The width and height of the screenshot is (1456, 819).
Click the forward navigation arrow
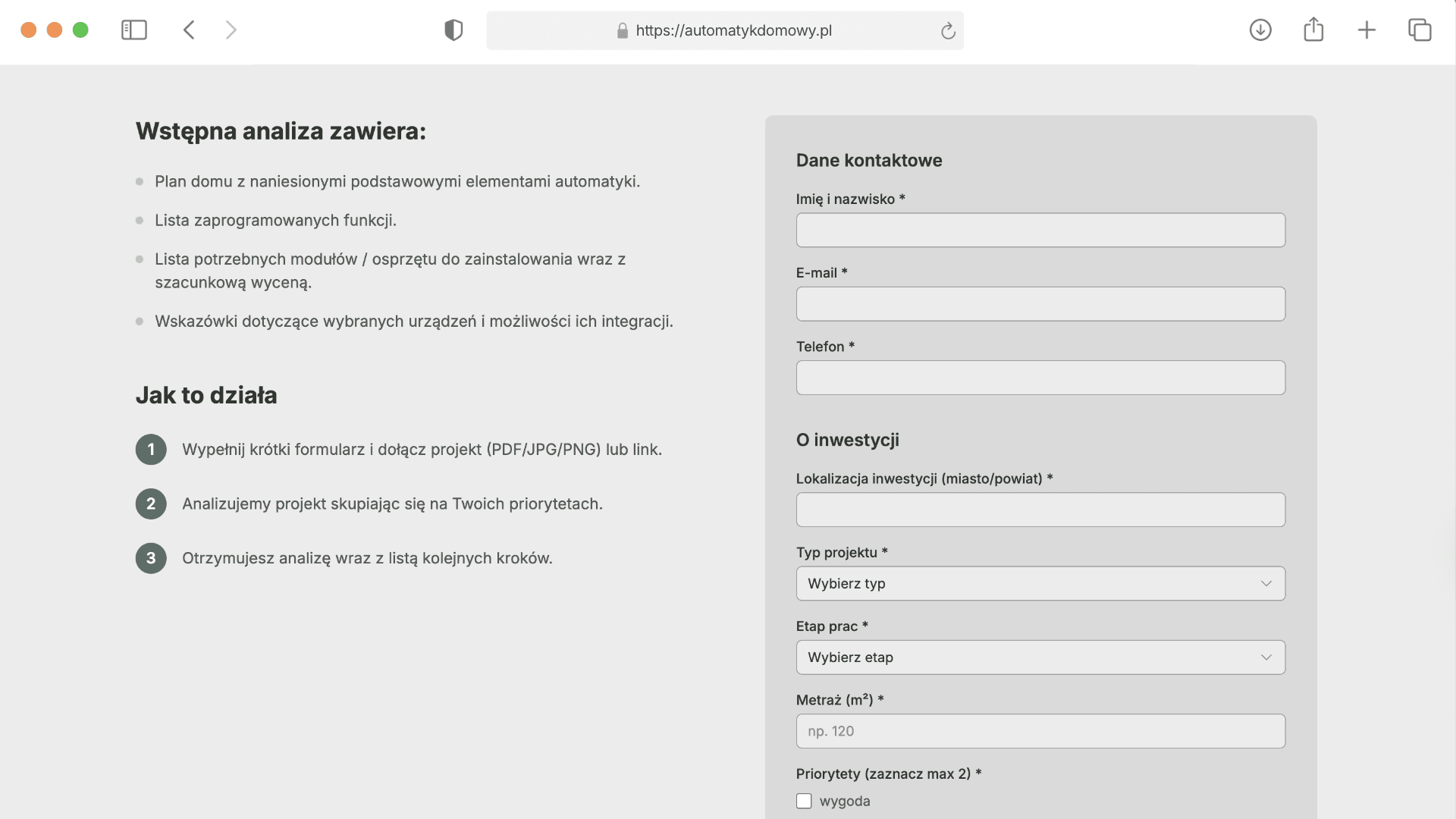click(231, 30)
